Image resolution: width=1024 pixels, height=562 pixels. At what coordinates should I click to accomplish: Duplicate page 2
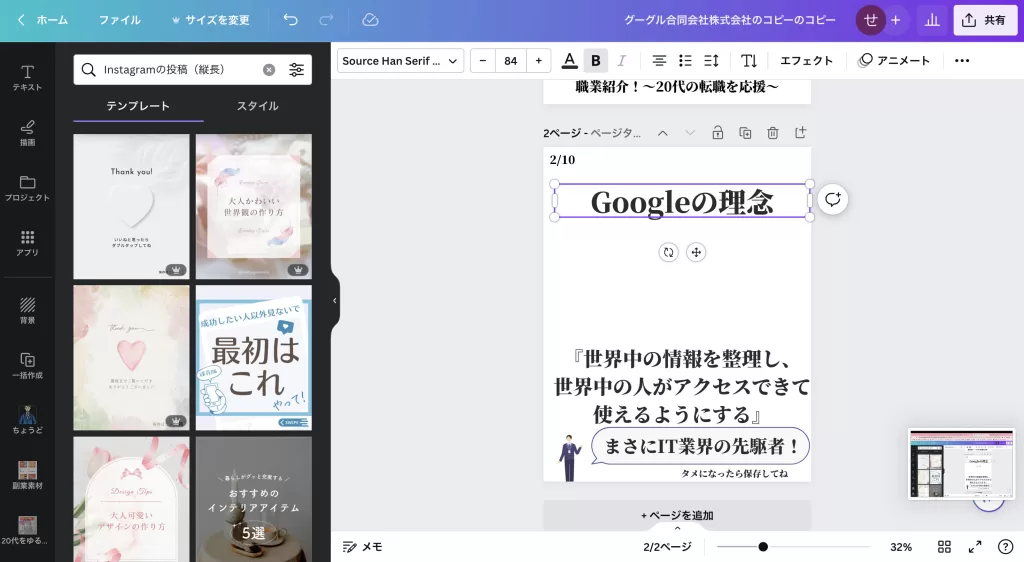(x=745, y=133)
